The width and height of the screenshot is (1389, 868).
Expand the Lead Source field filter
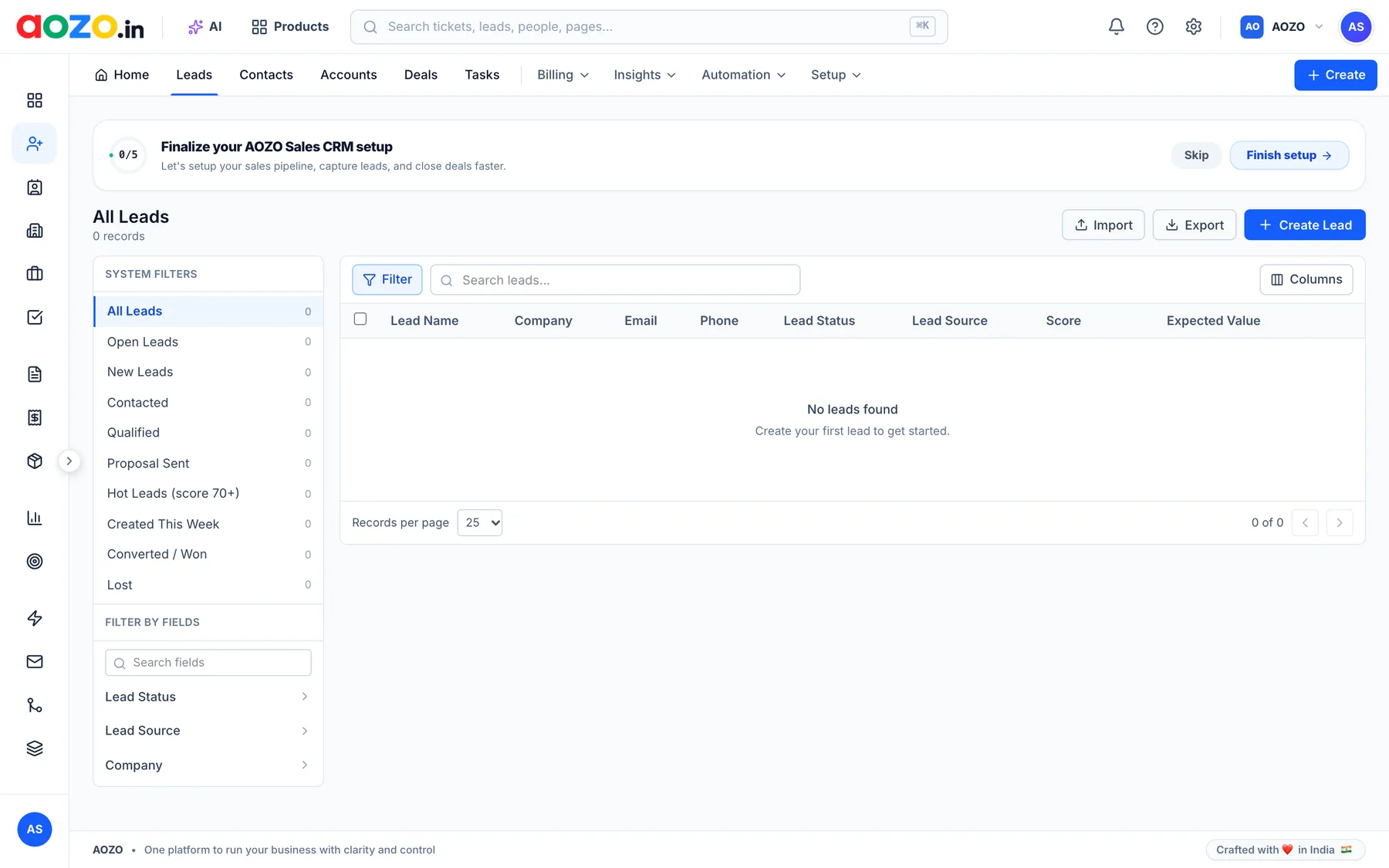click(x=208, y=731)
